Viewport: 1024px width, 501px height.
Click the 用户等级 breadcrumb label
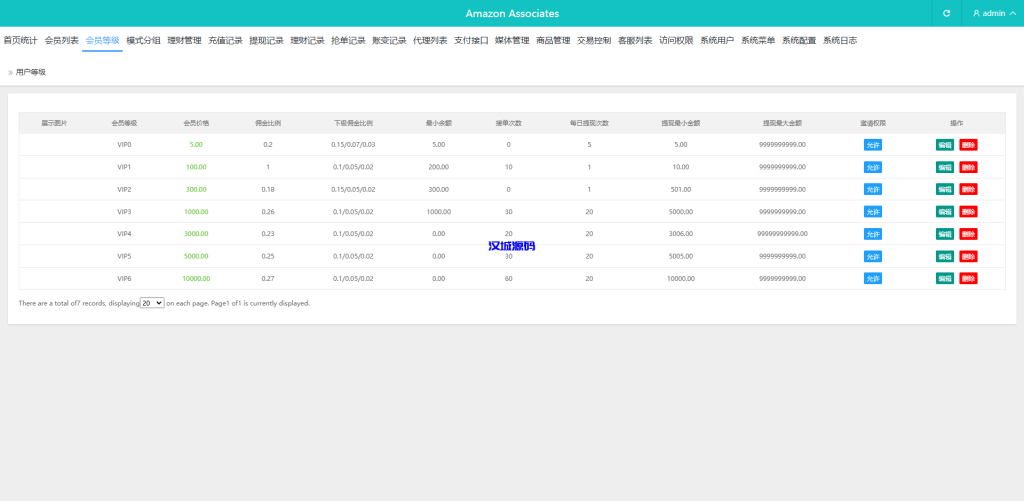(x=31, y=72)
